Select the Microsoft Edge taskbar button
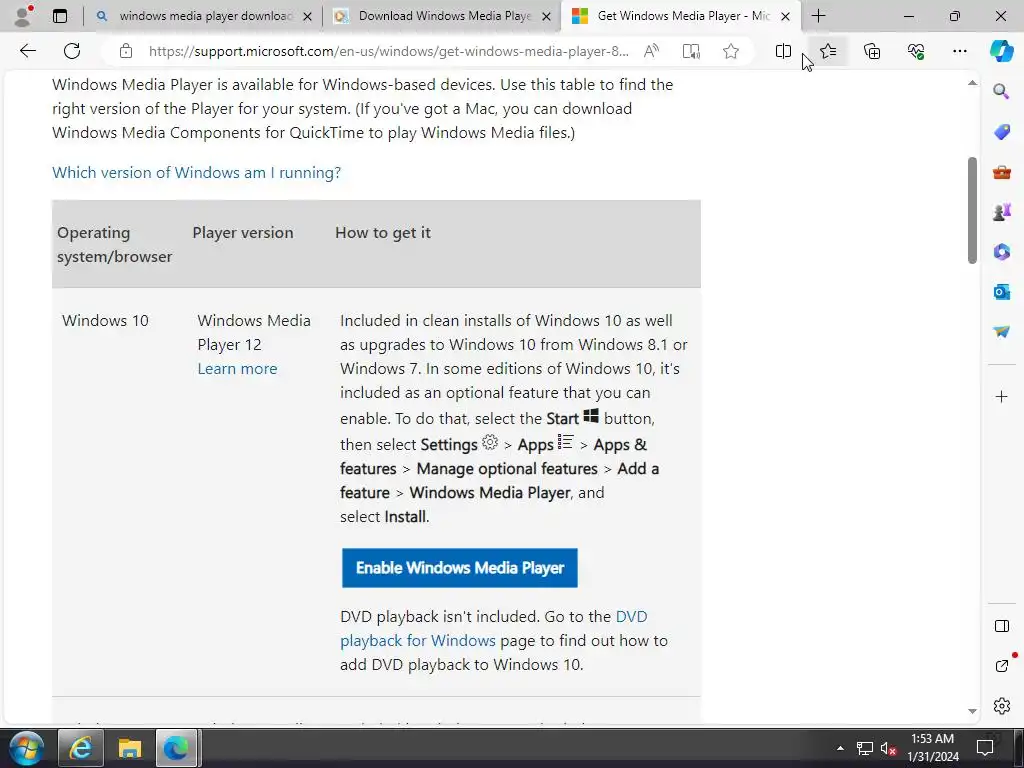 [x=176, y=748]
